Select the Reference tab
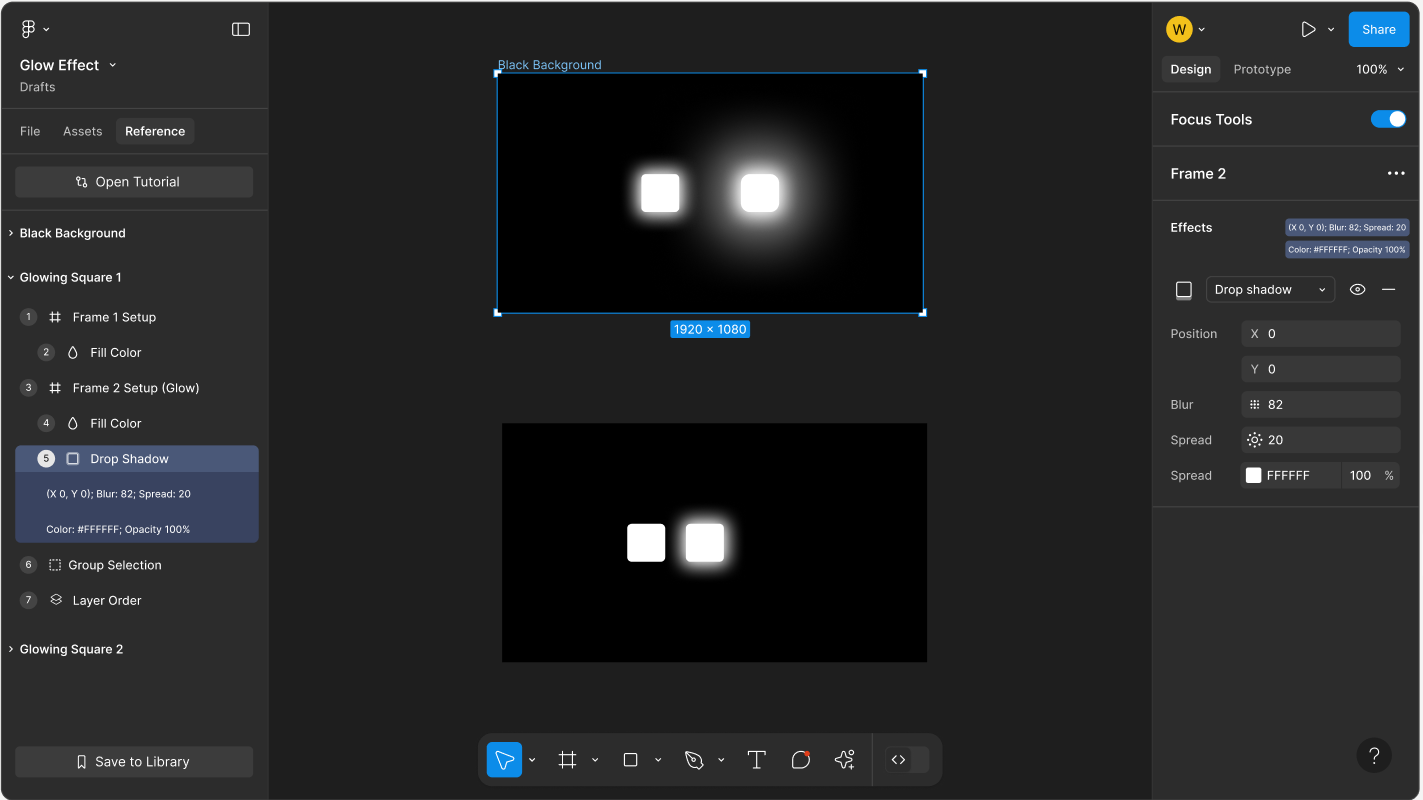Viewport: 1423px width, 800px height. pyautogui.click(x=155, y=131)
